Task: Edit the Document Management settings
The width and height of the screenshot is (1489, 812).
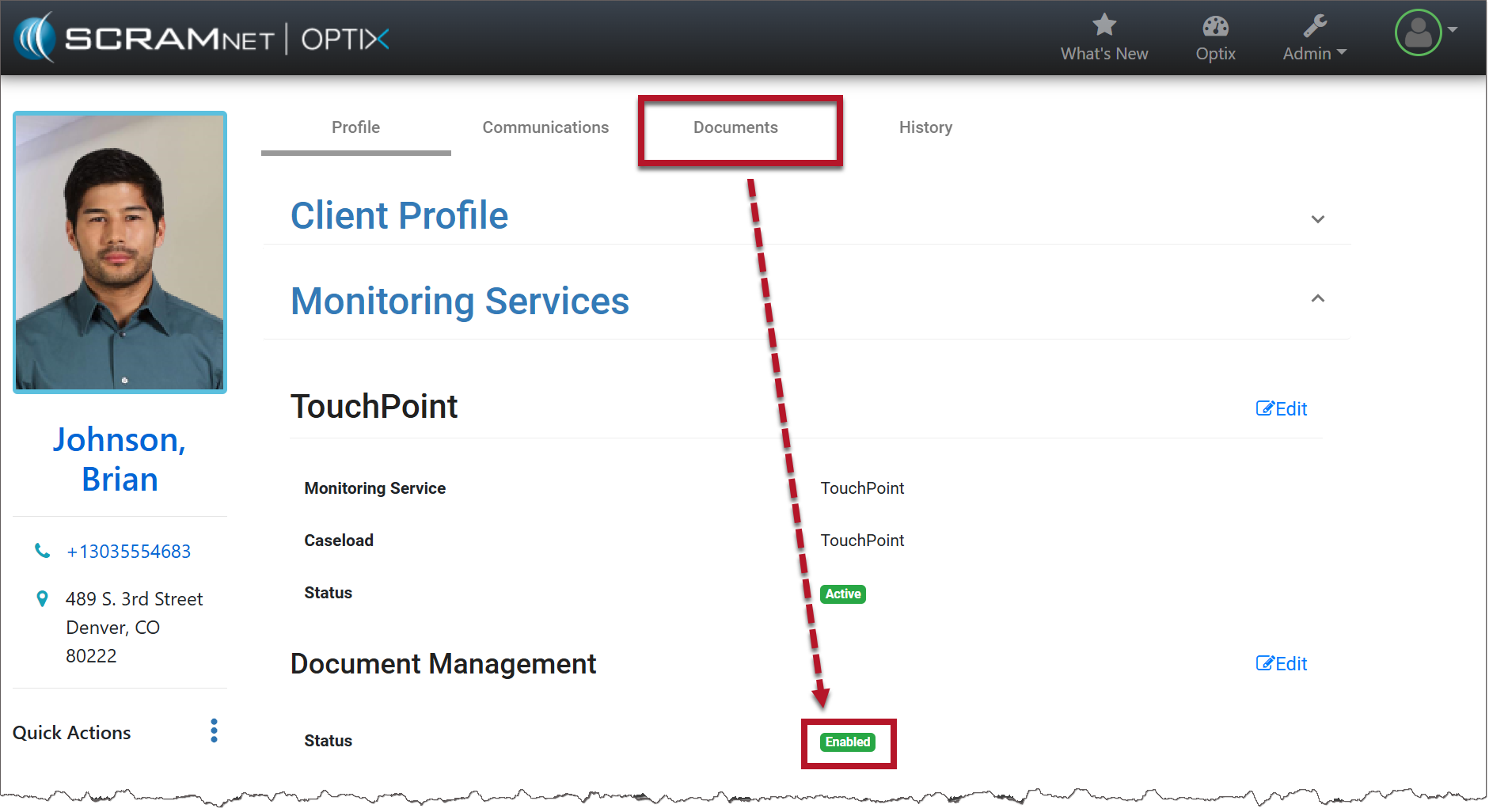Action: click(1281, 663)
